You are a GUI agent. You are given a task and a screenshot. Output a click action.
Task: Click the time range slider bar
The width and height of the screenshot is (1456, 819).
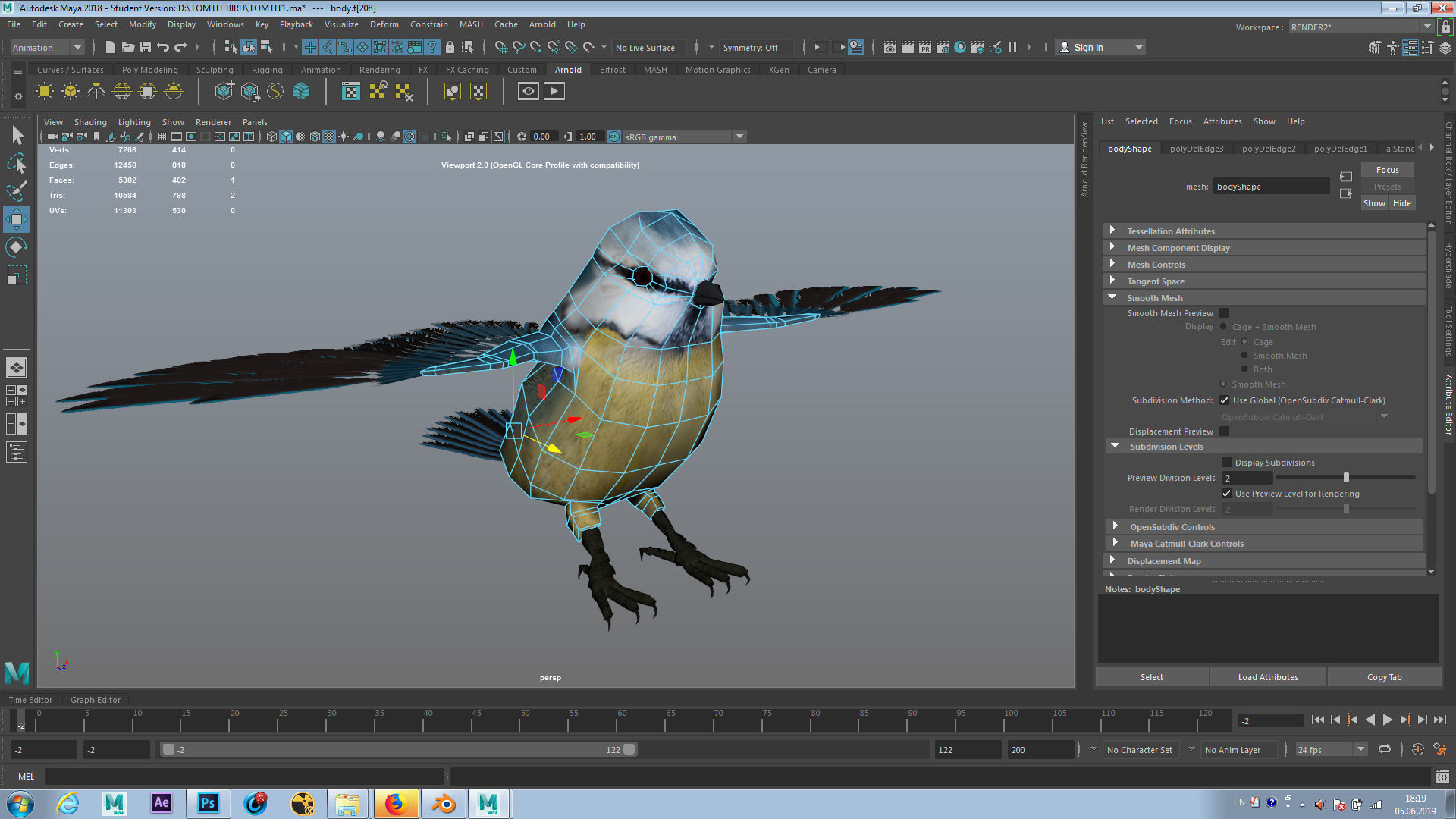point(400,749)
